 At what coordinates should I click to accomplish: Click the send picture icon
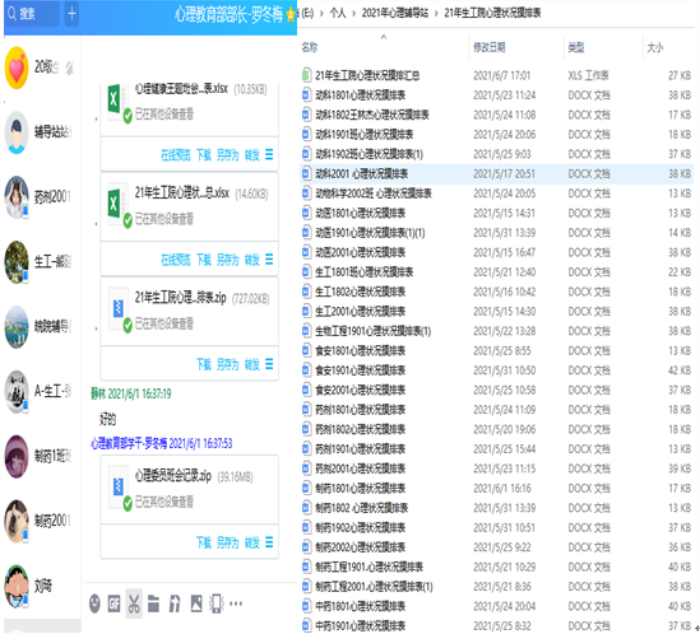point(195,603)
